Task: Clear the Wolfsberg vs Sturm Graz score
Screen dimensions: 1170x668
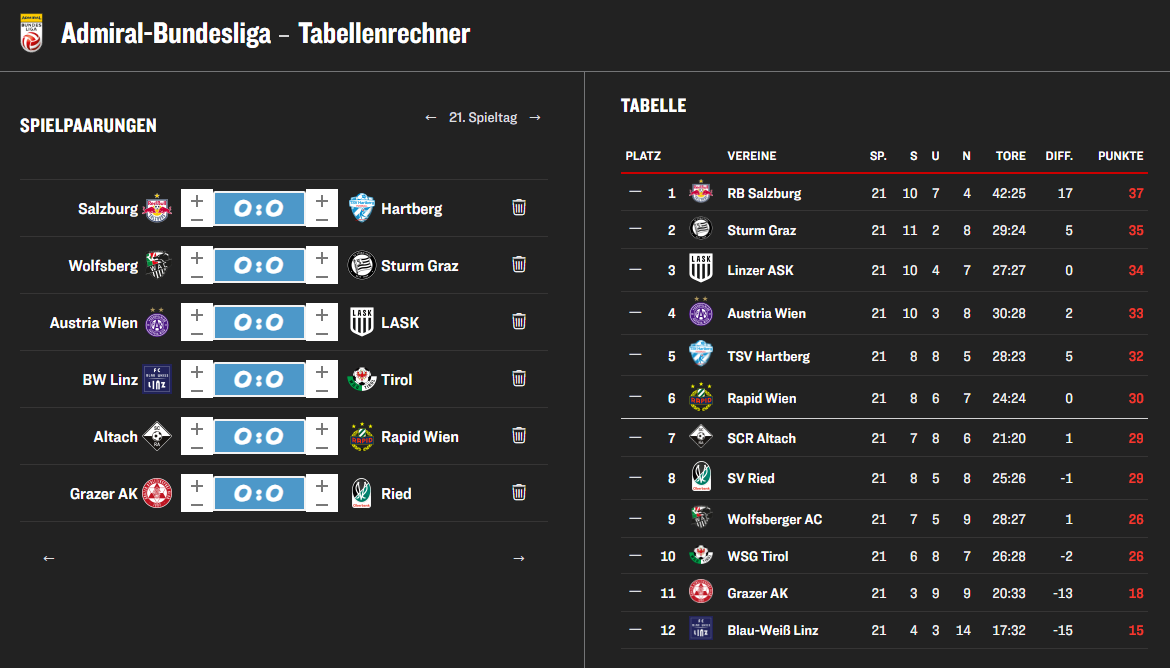Action: click(519, 265)
